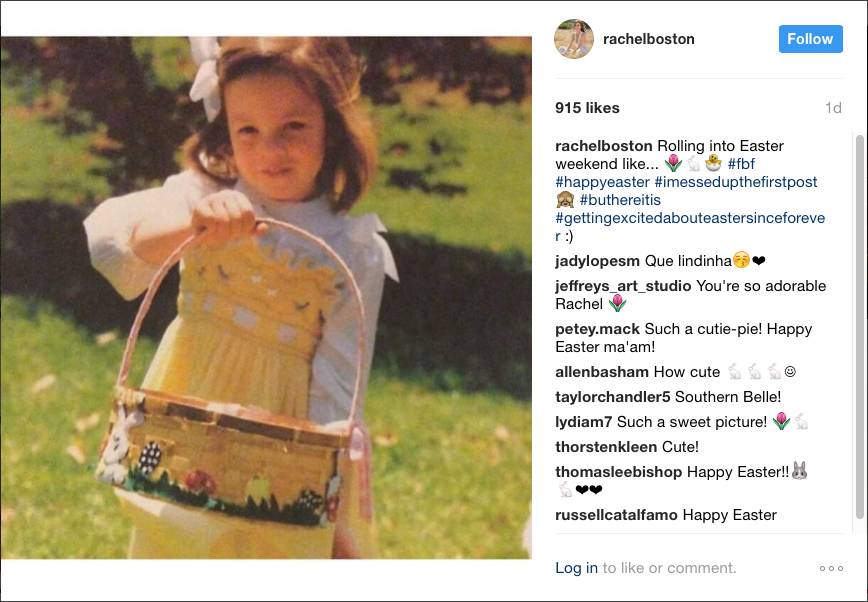Click the comments scrollbar

point(859,327)
